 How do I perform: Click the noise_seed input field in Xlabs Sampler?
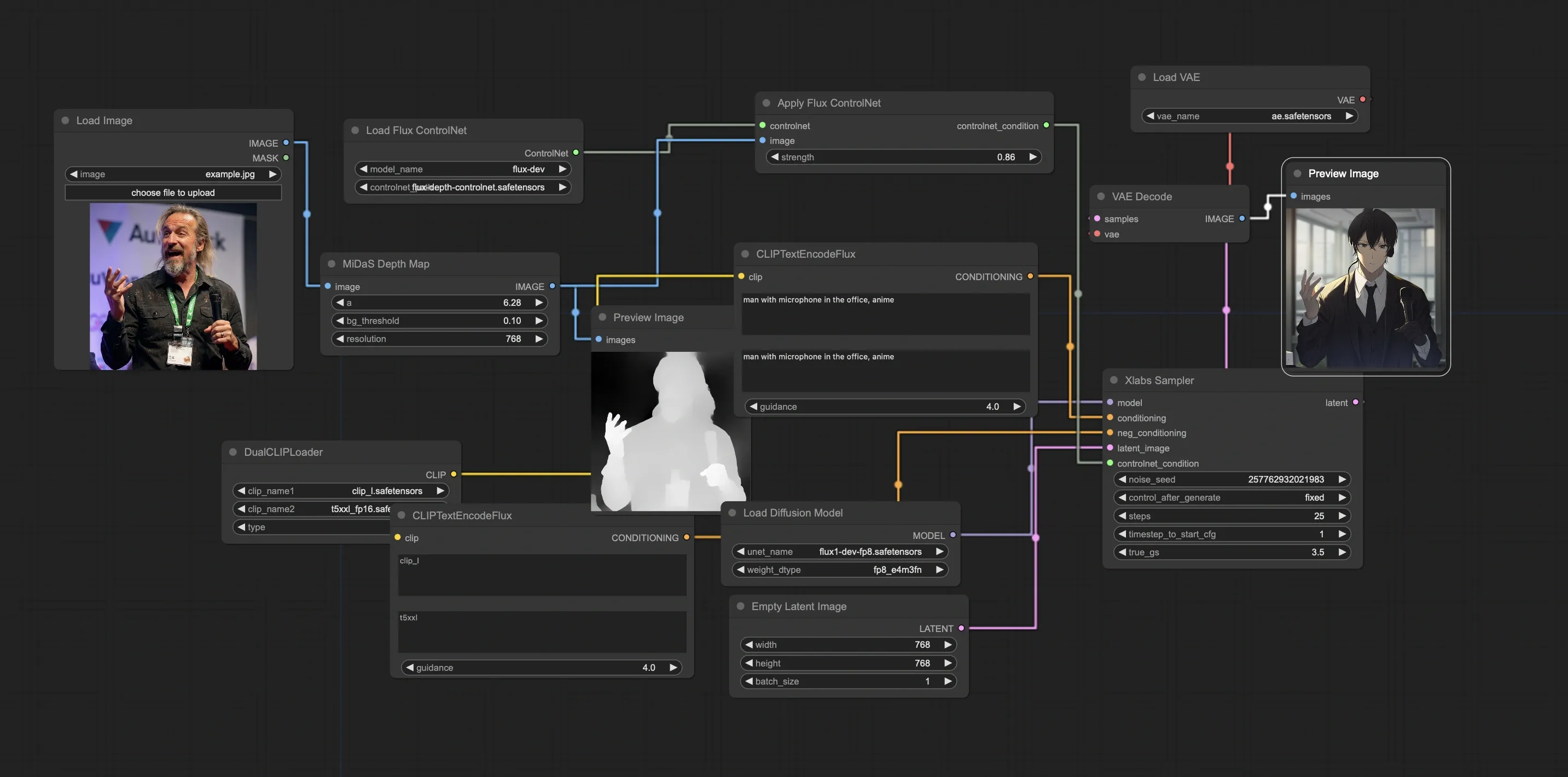1232,480
